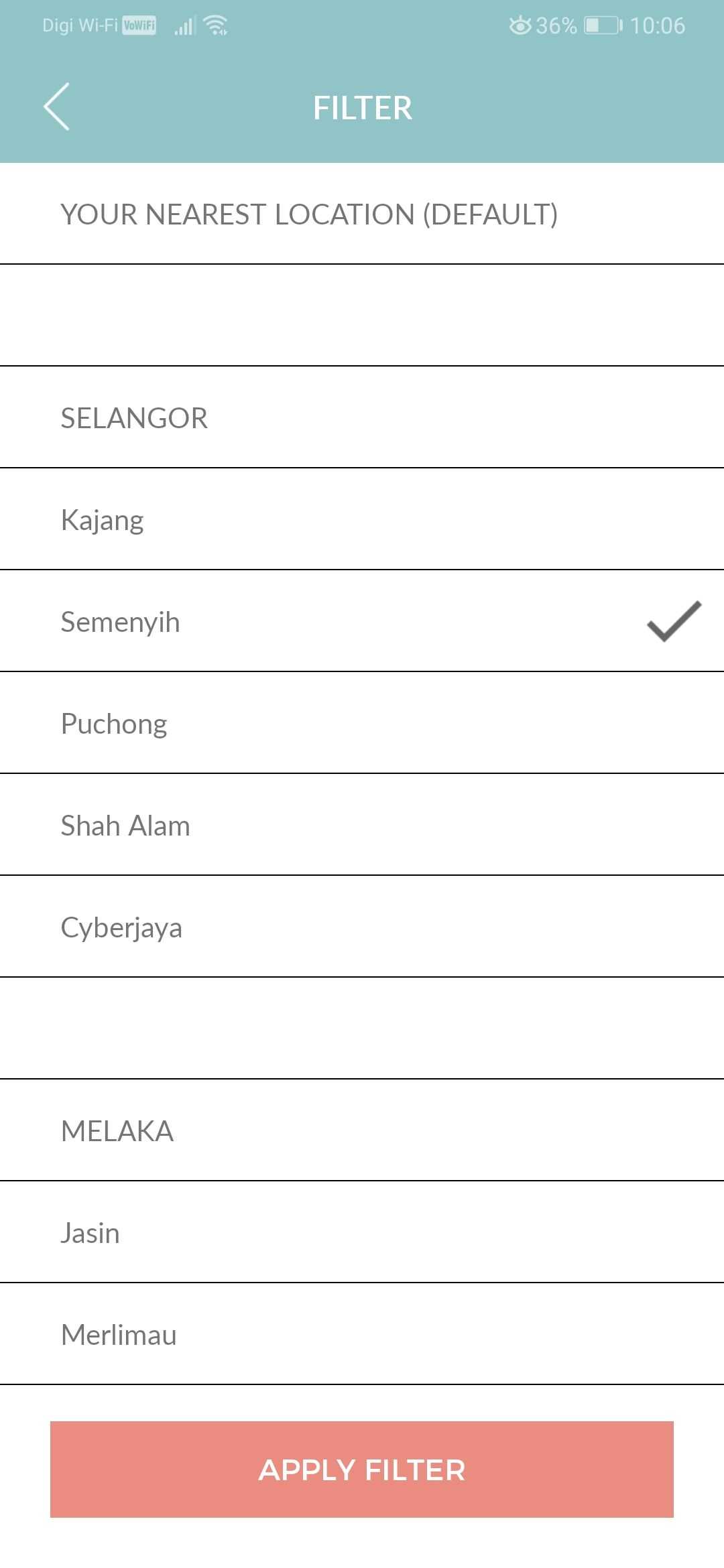Uncheck the Semenyih checkmark
Screen dimensions: 724x1568
click(674, 621)
